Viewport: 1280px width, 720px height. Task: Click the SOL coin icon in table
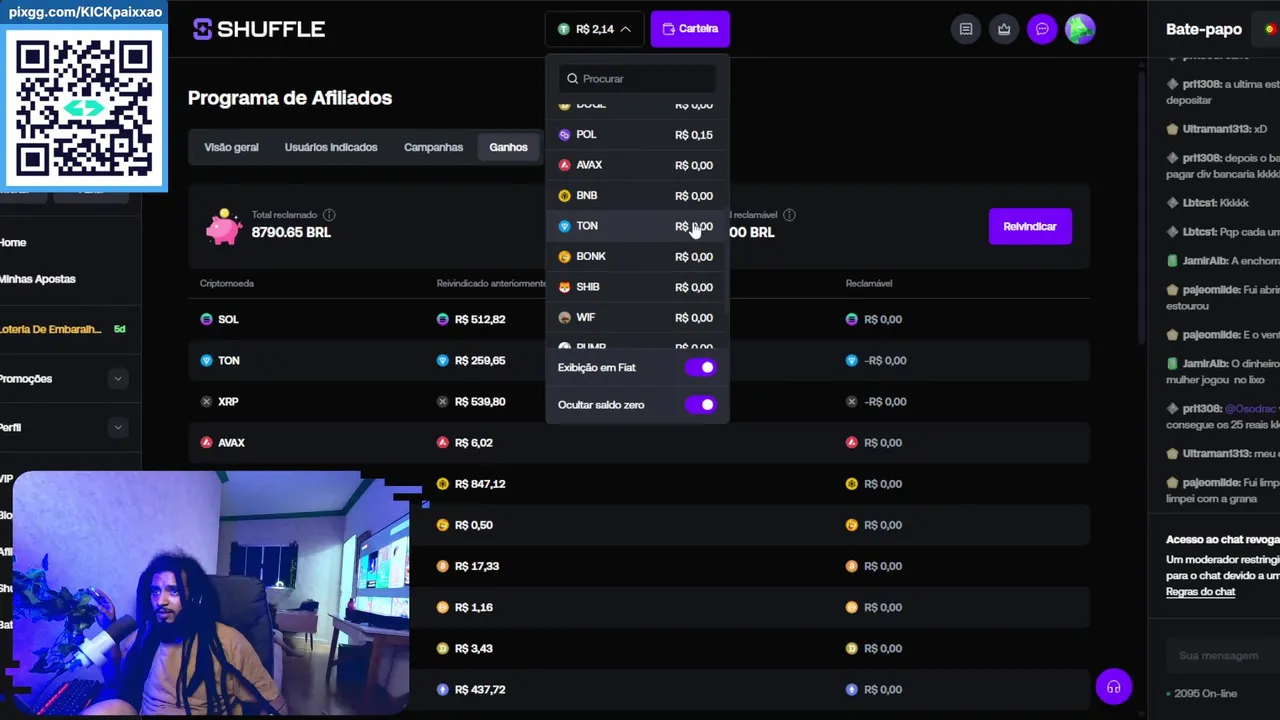(x=207, y=319)
